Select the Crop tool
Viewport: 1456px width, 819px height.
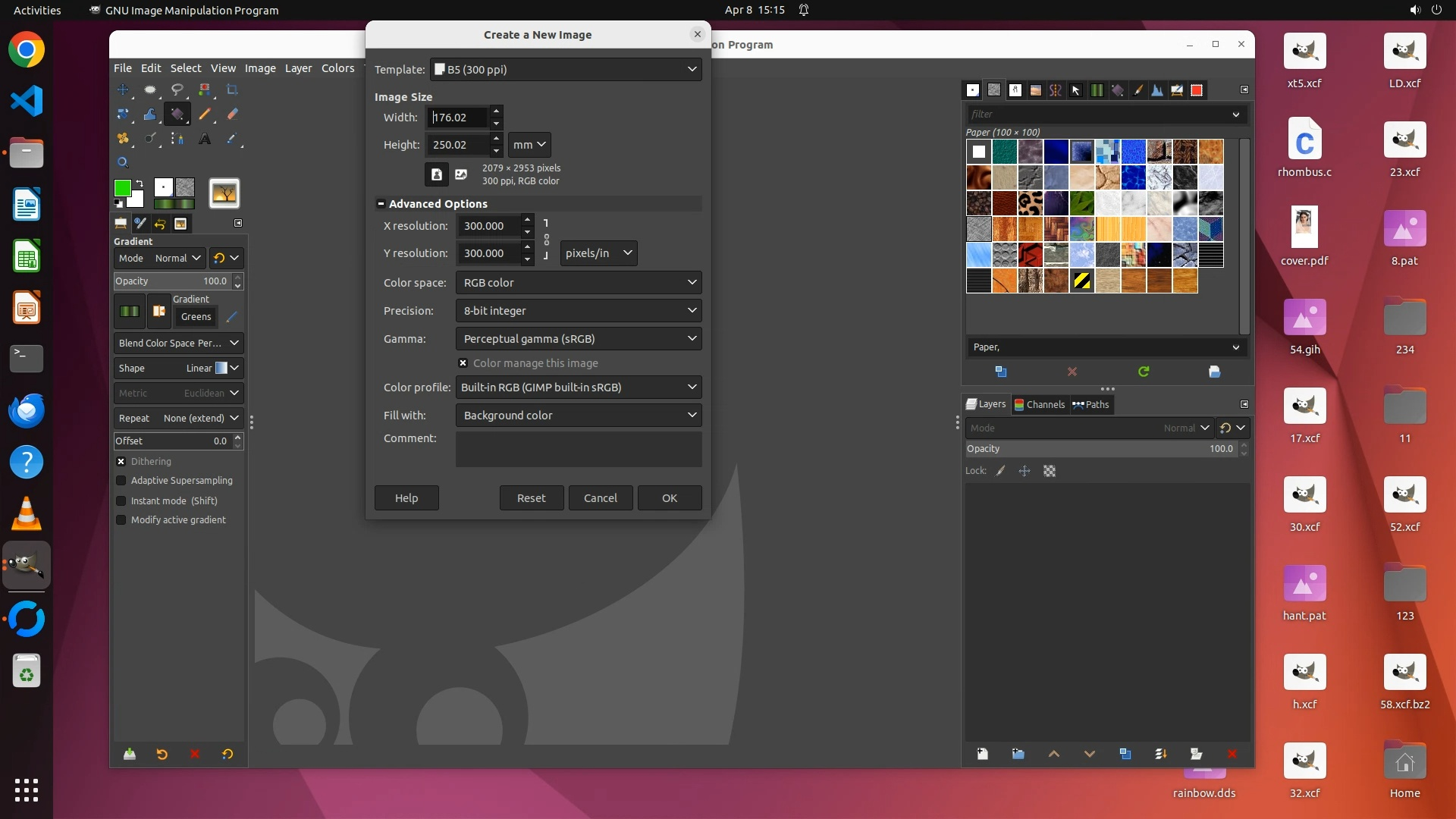[x=232, y=89]
